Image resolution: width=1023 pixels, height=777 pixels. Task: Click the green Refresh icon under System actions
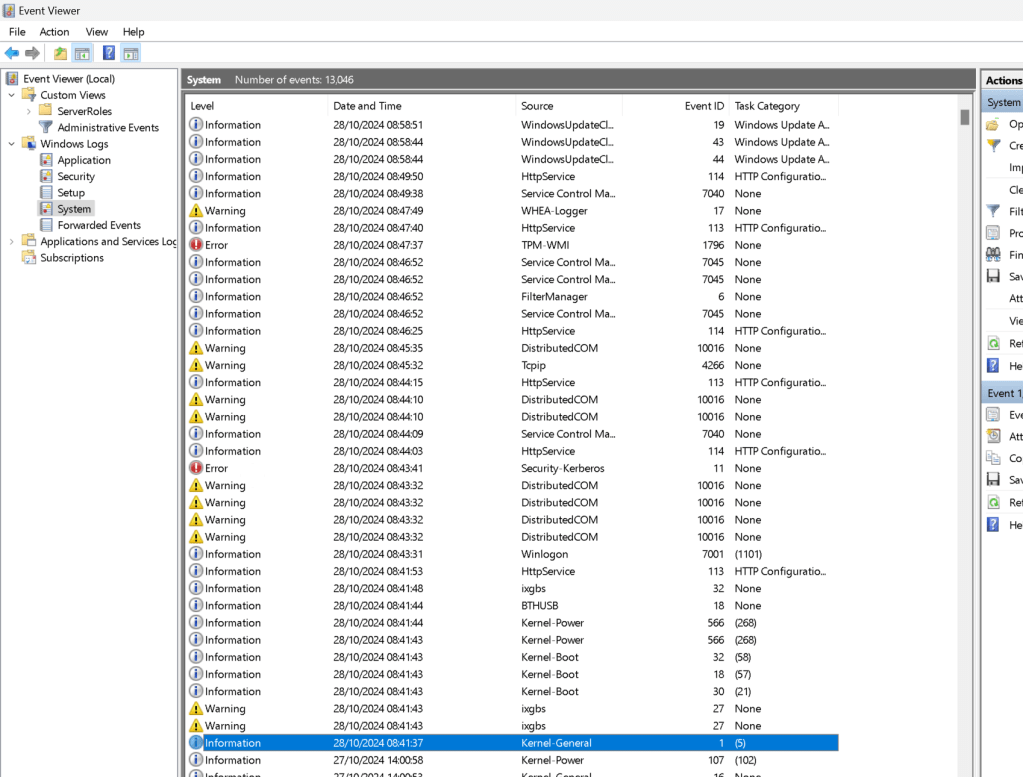coord(993,343)
